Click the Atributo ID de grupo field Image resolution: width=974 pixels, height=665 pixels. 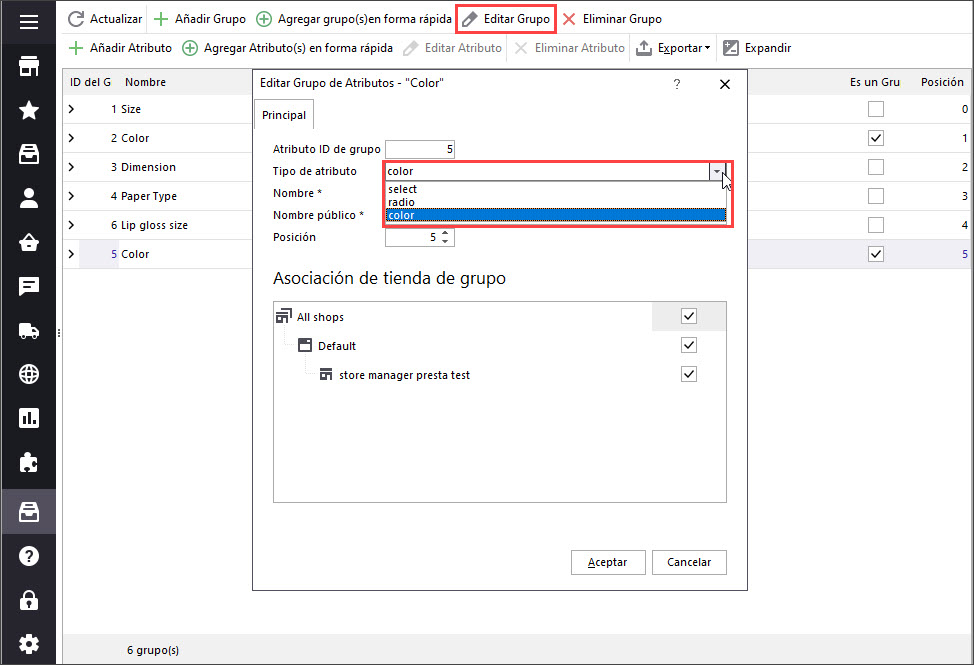(420, 149)
